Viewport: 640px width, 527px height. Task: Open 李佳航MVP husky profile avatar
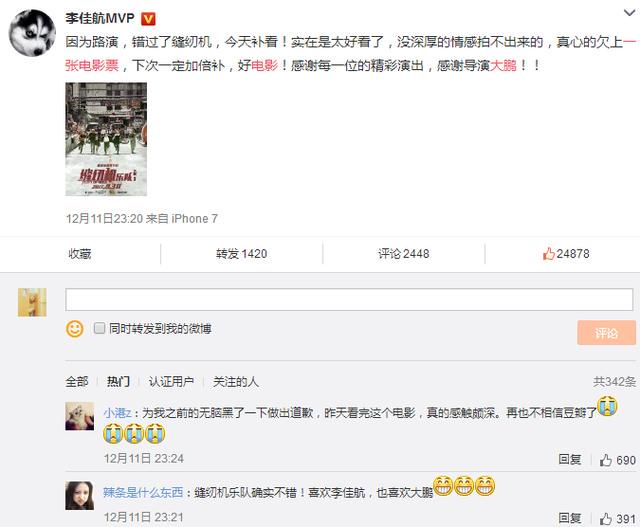click(x=32, y=33)
